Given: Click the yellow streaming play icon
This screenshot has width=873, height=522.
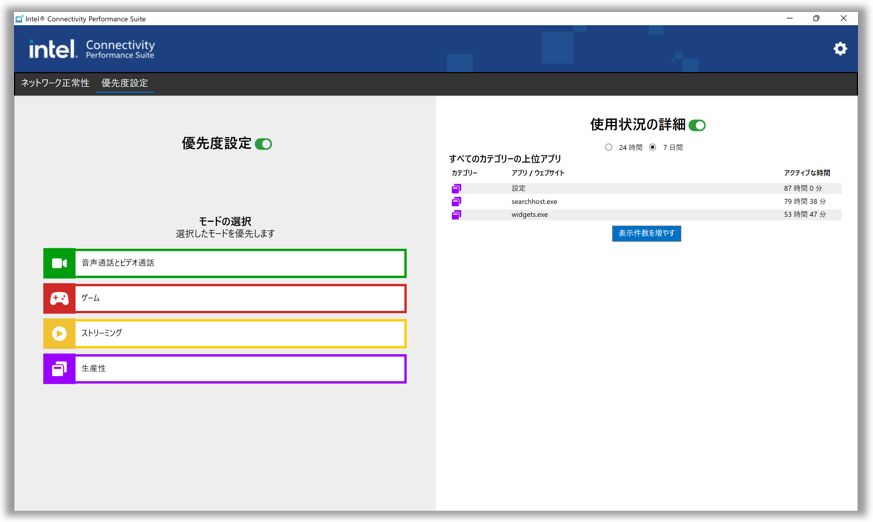Looking at the screenshot, I should (59, 333).
